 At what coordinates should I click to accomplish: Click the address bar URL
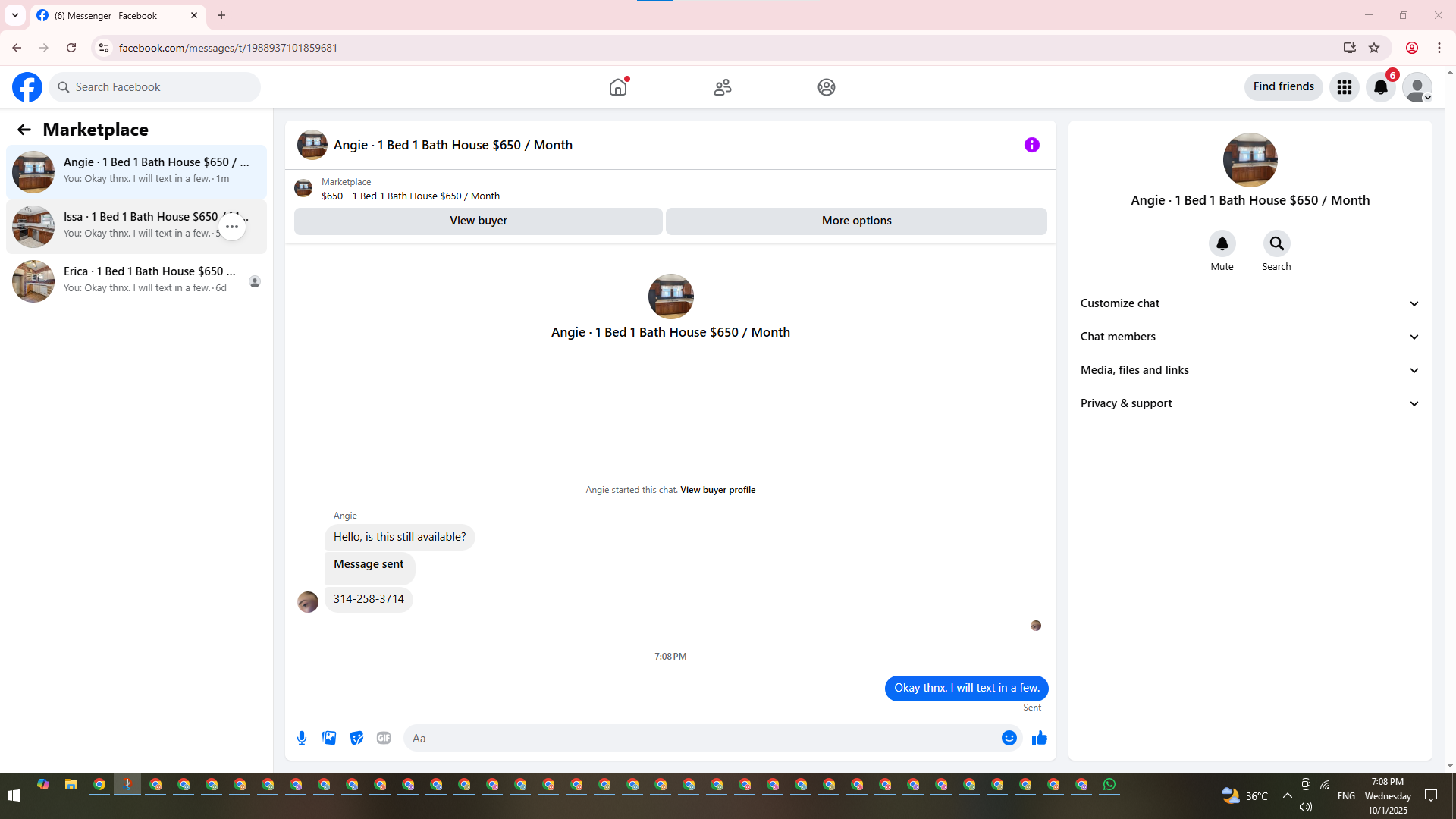click(x=228, y=48)
